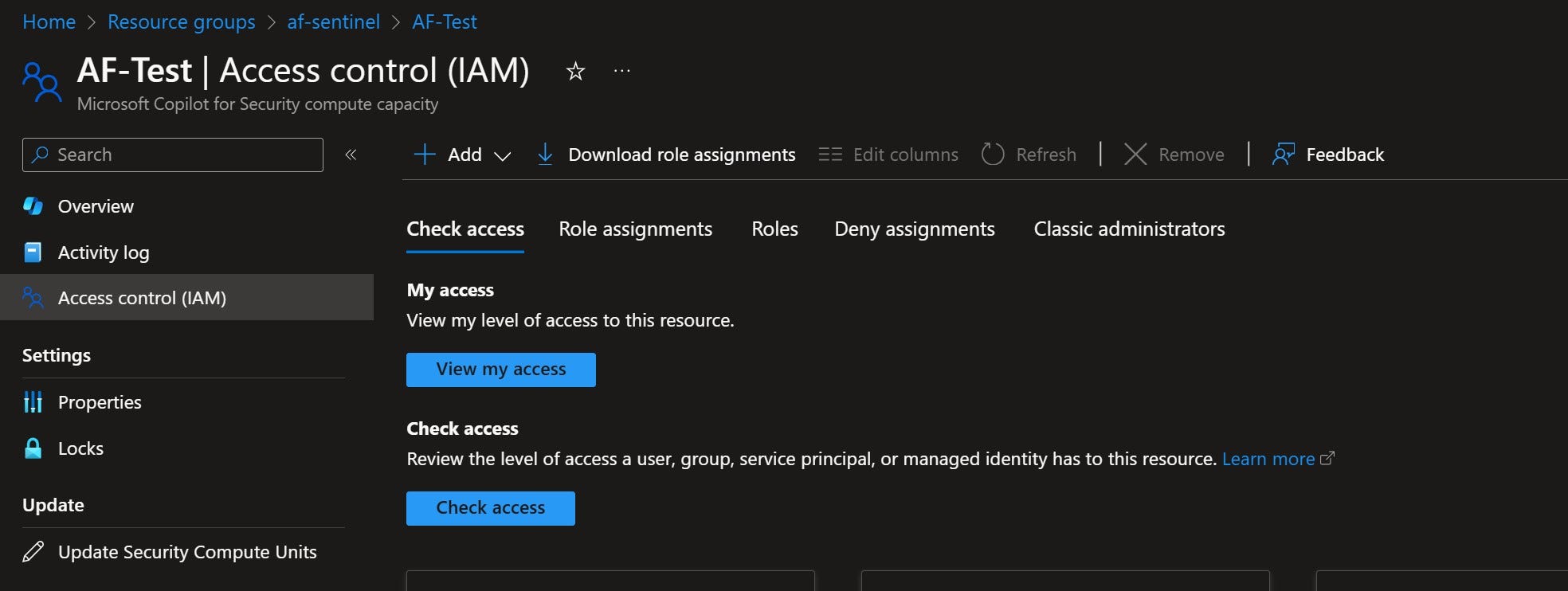Viewport: 1568px width, 591px height.
Task: Open the more options ellipsis in header
Action: click(622, 71)
